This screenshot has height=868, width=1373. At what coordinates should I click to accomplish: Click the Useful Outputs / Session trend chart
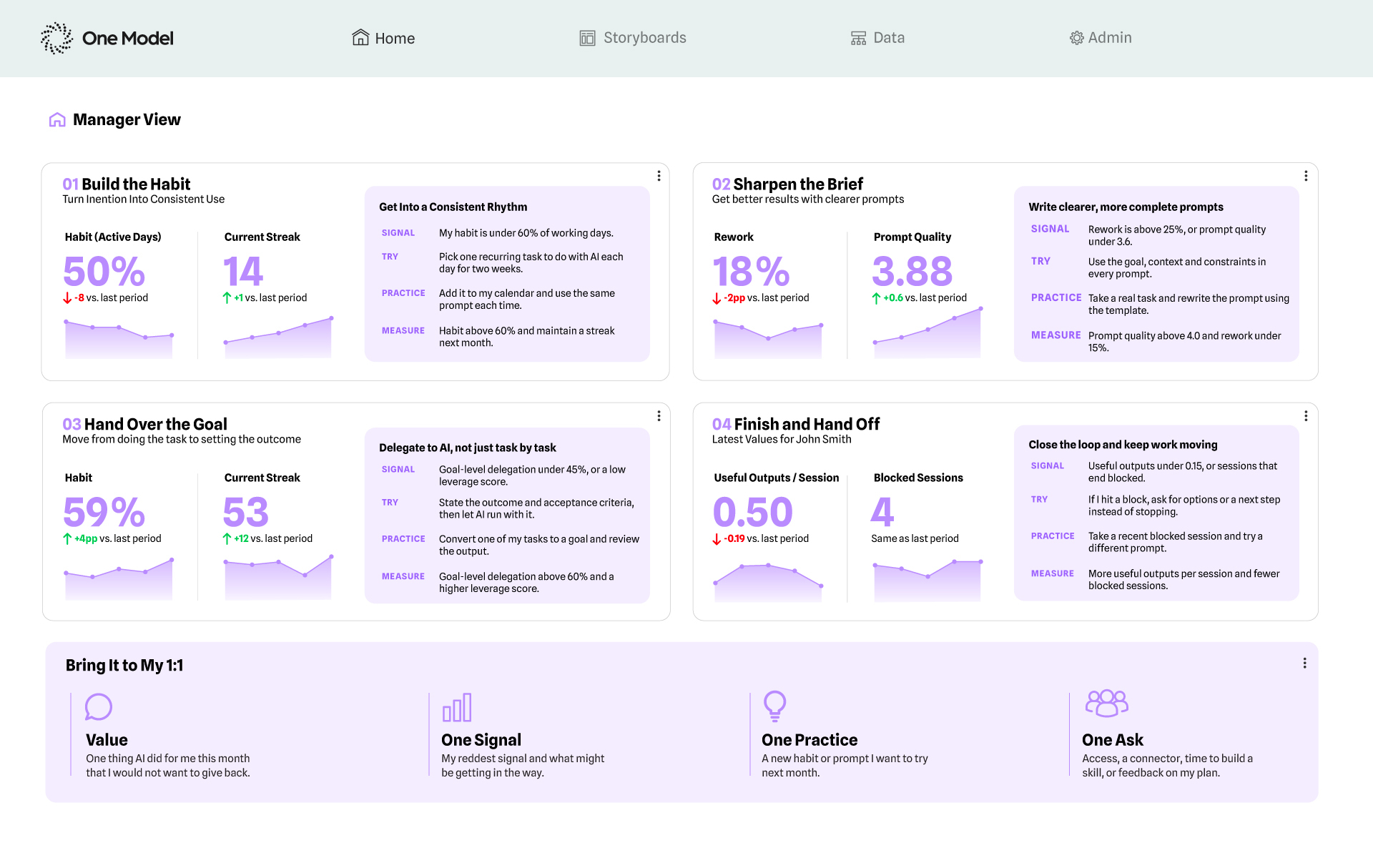(767, 582)
